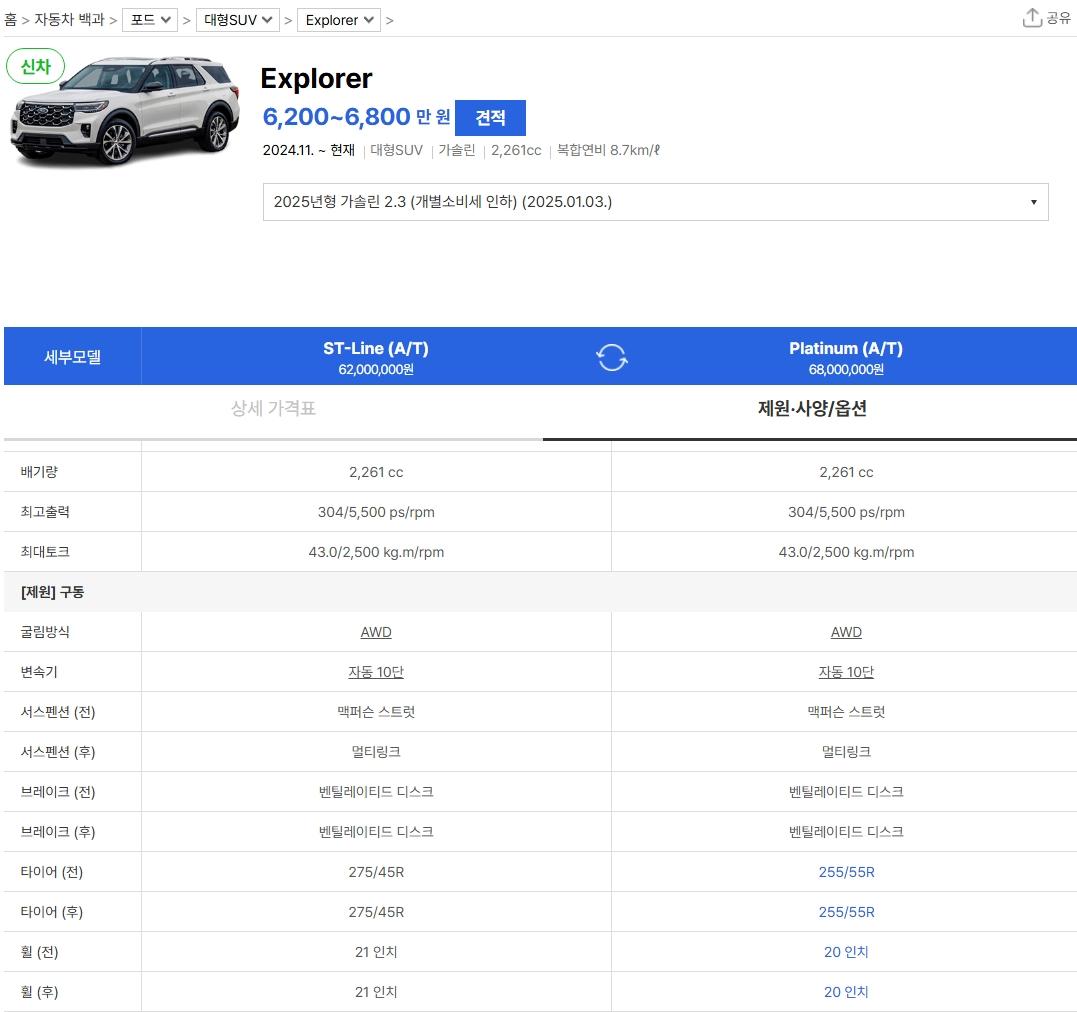Click ST-Line 304/5,500 ps/rpm value
This screenshot has height=1012, width=1077.
click(376, 513)
